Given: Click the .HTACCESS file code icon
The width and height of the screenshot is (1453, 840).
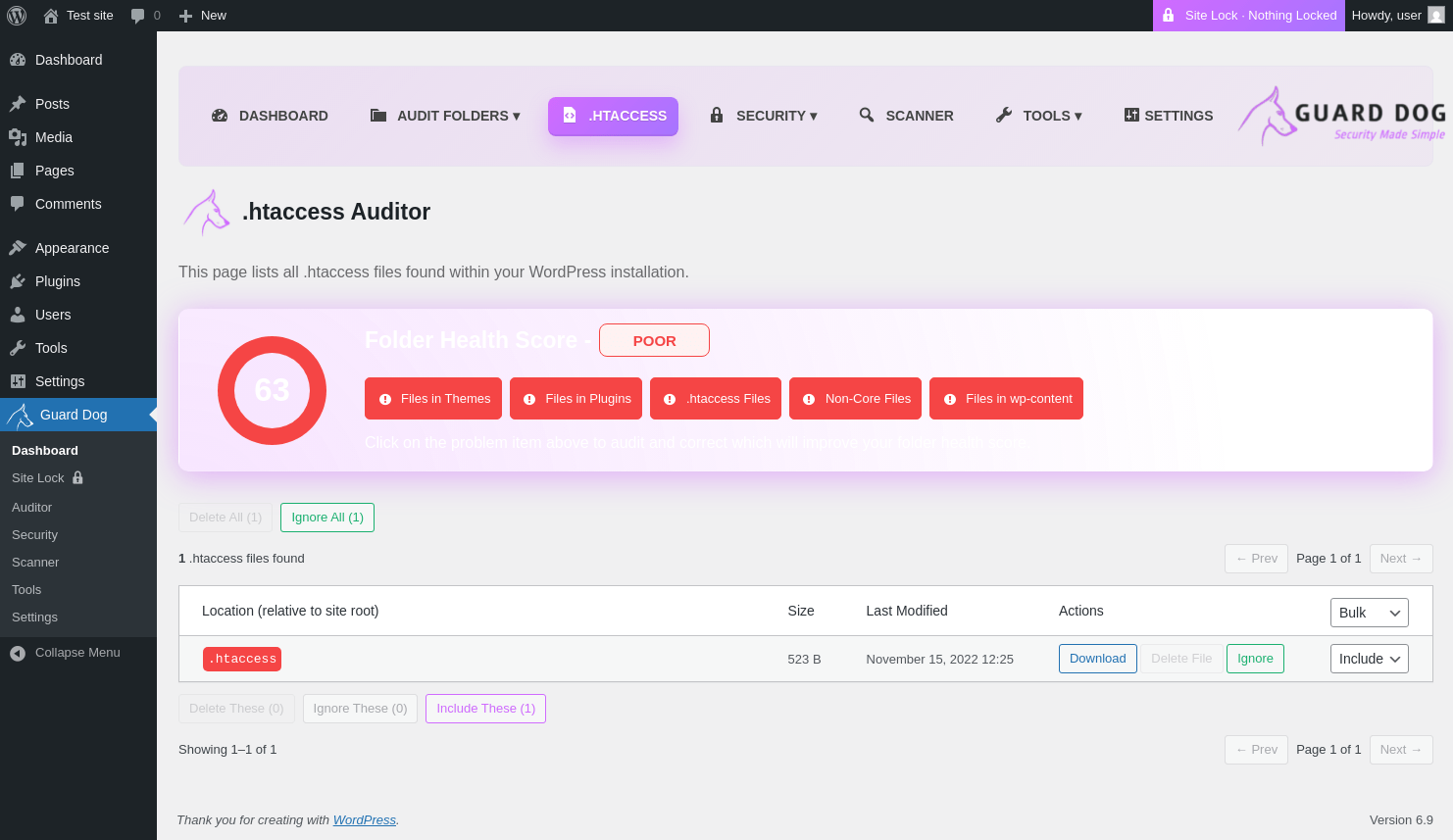Looking at the screenshot, I should (x=570, y=116).
